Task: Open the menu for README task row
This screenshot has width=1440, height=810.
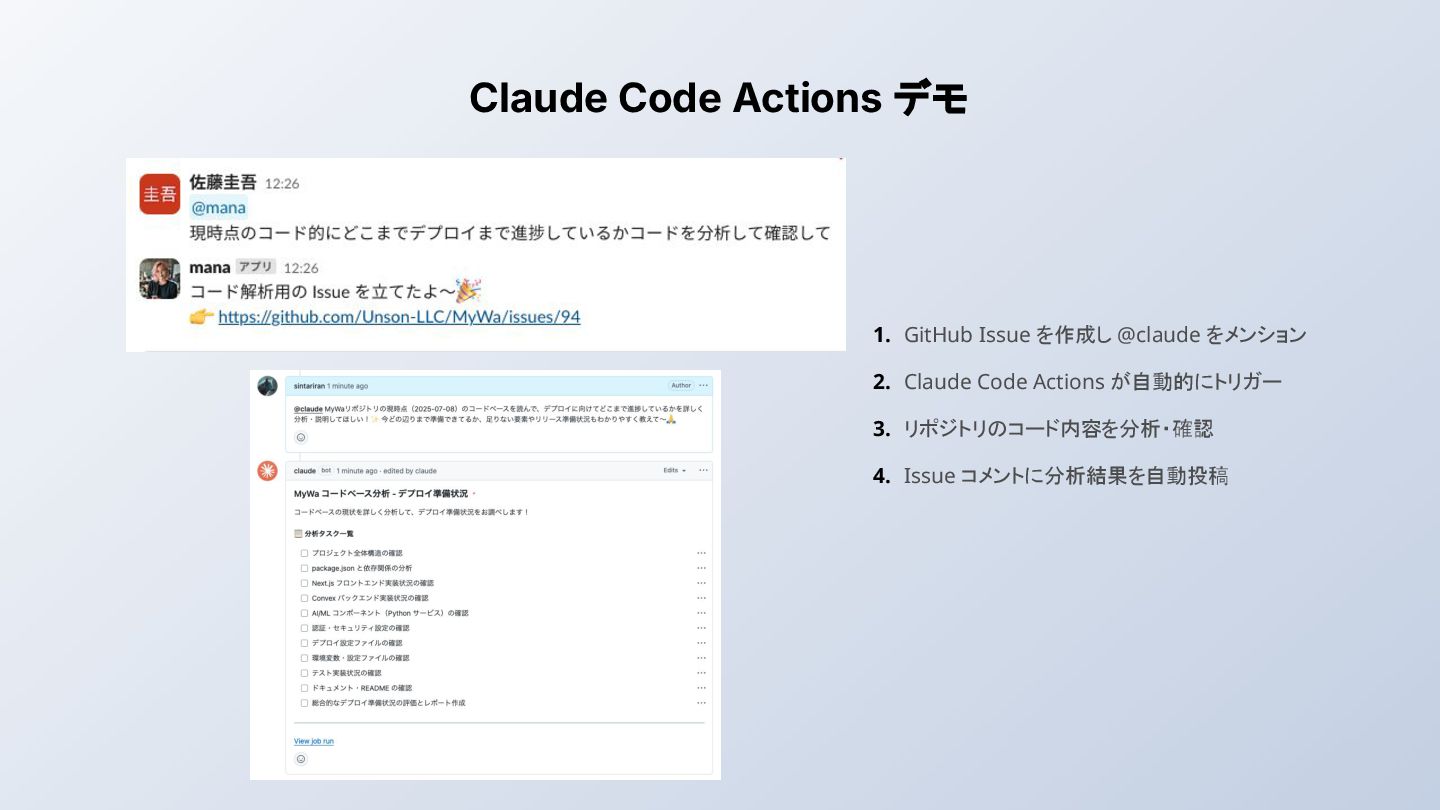Action: [x=701, y=688]
